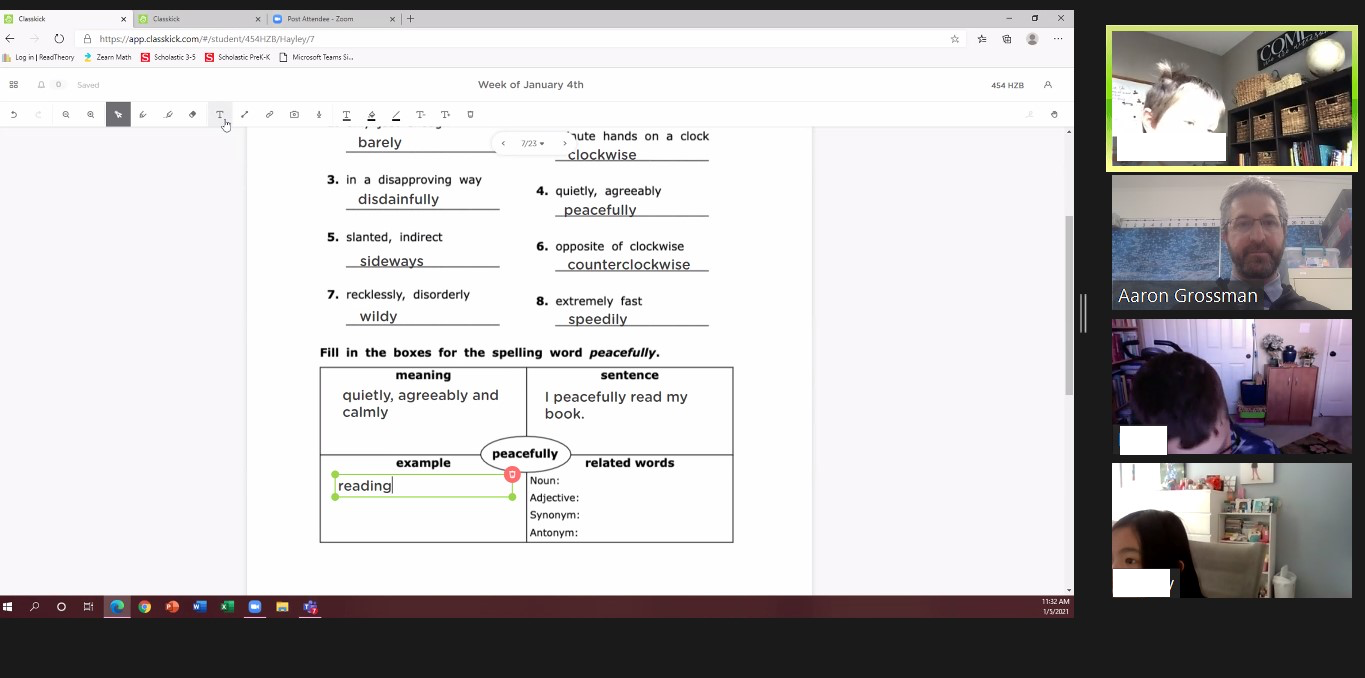The width and height of the screenshot is (1365, 678).
Task: Go to next slide arrow
Action: [564, 144]
